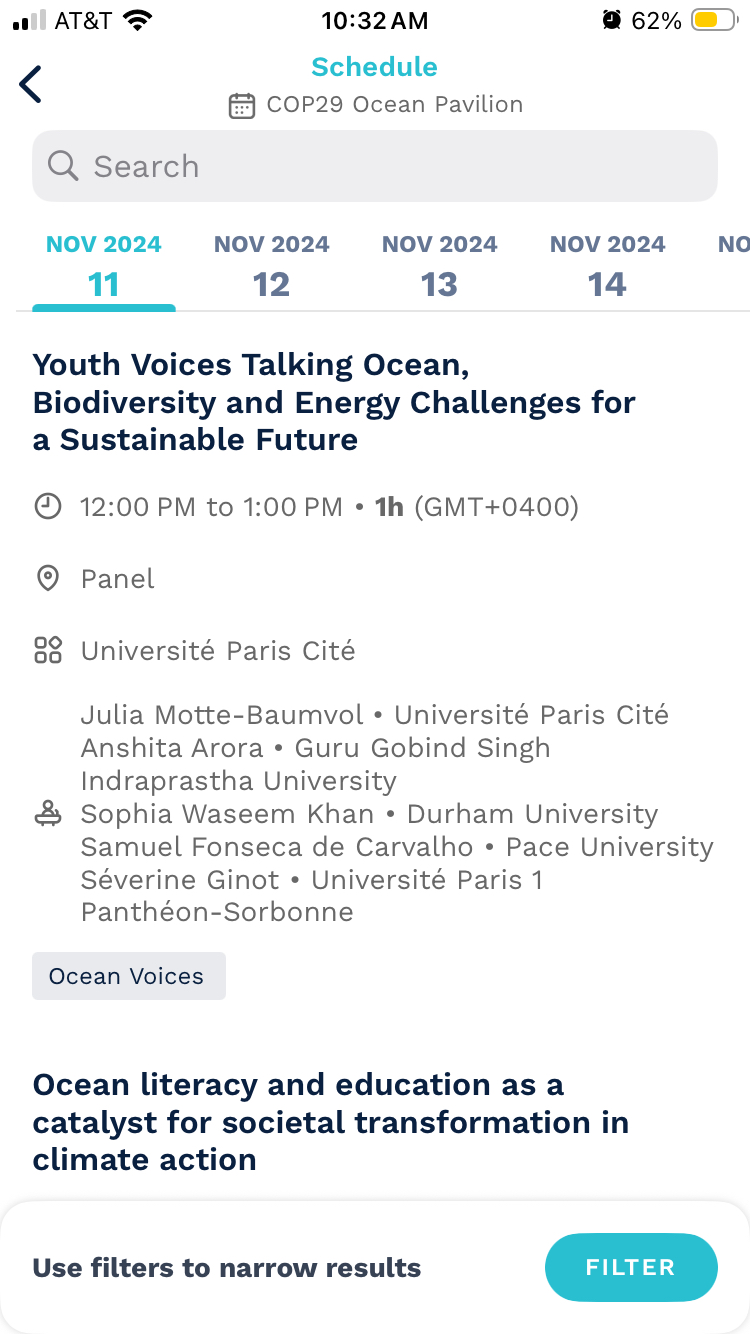The image size is (750, 1334).
Task: Tap the magnifying glass search icon
Action: click(x=63, y=166)
